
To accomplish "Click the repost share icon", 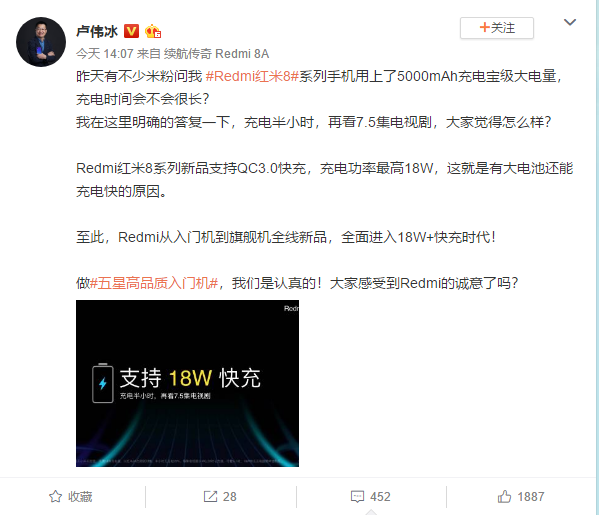I will point(210,496).
